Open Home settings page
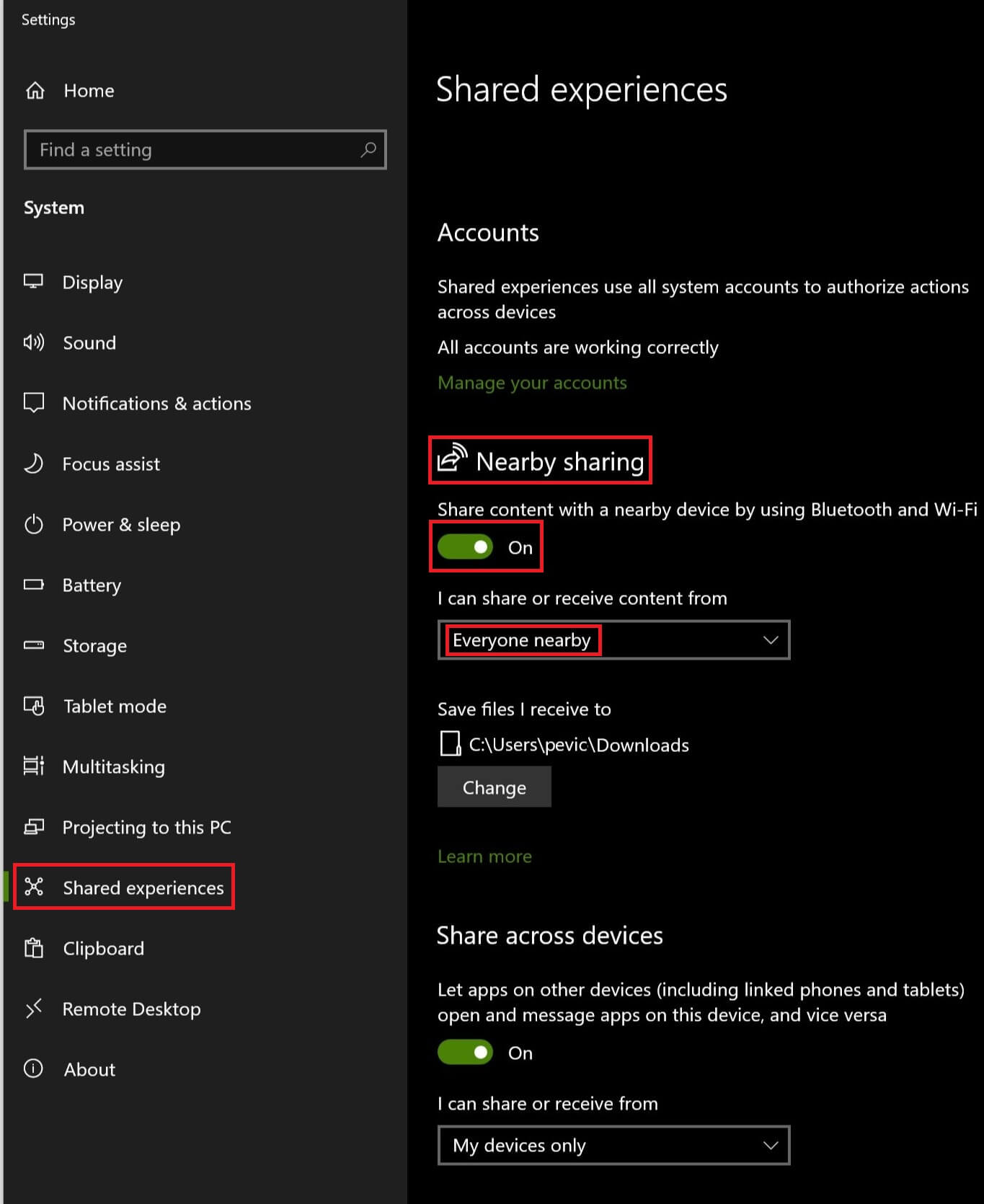The width and height of the screenshot is (984, 1204). tap(89, 91)
